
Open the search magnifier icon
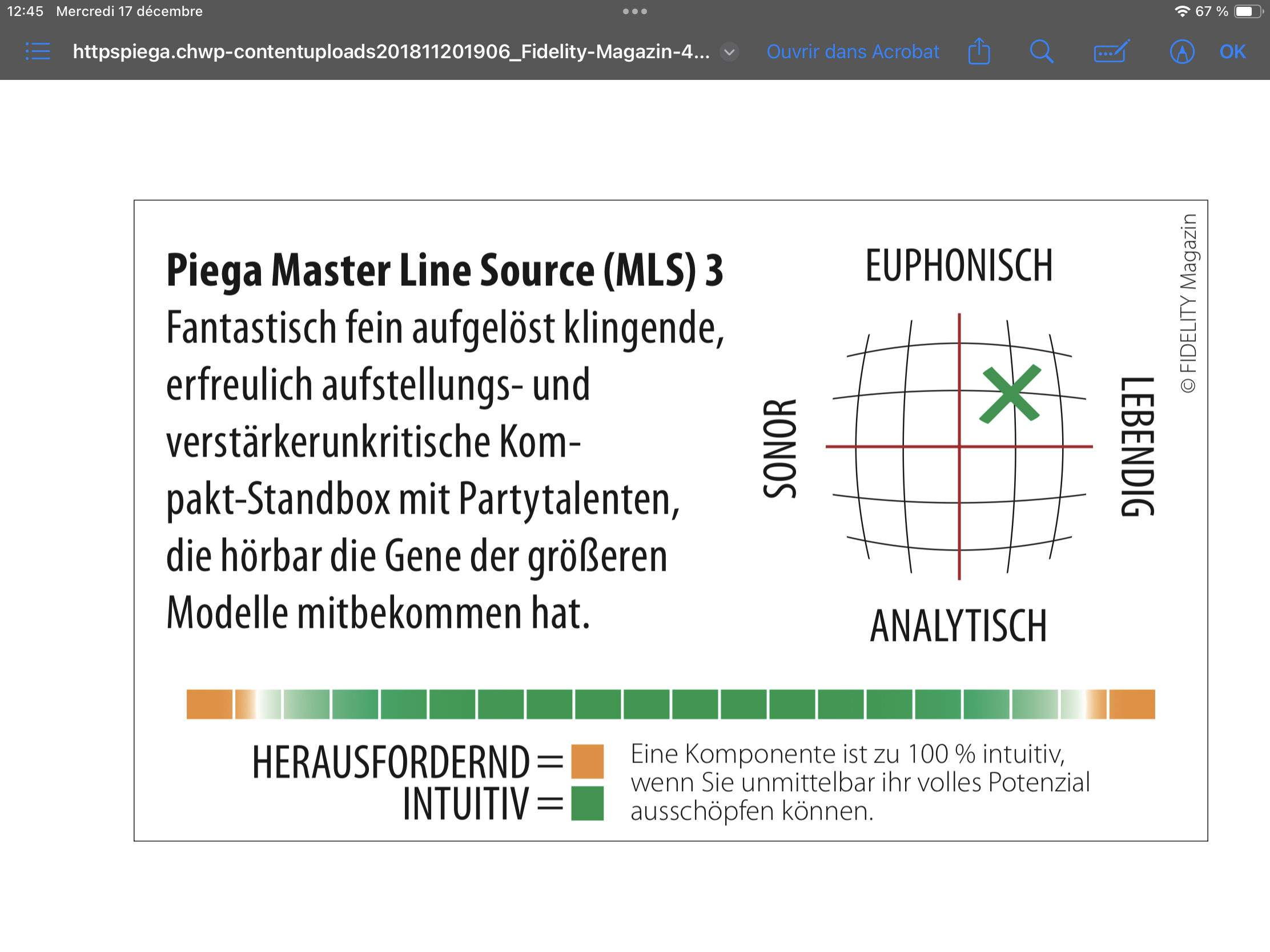point(1041,51)
